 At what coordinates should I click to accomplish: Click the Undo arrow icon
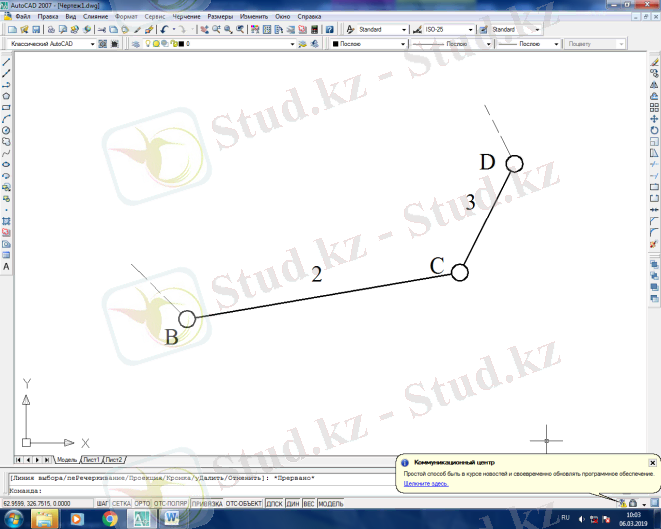tap(164, 30)
